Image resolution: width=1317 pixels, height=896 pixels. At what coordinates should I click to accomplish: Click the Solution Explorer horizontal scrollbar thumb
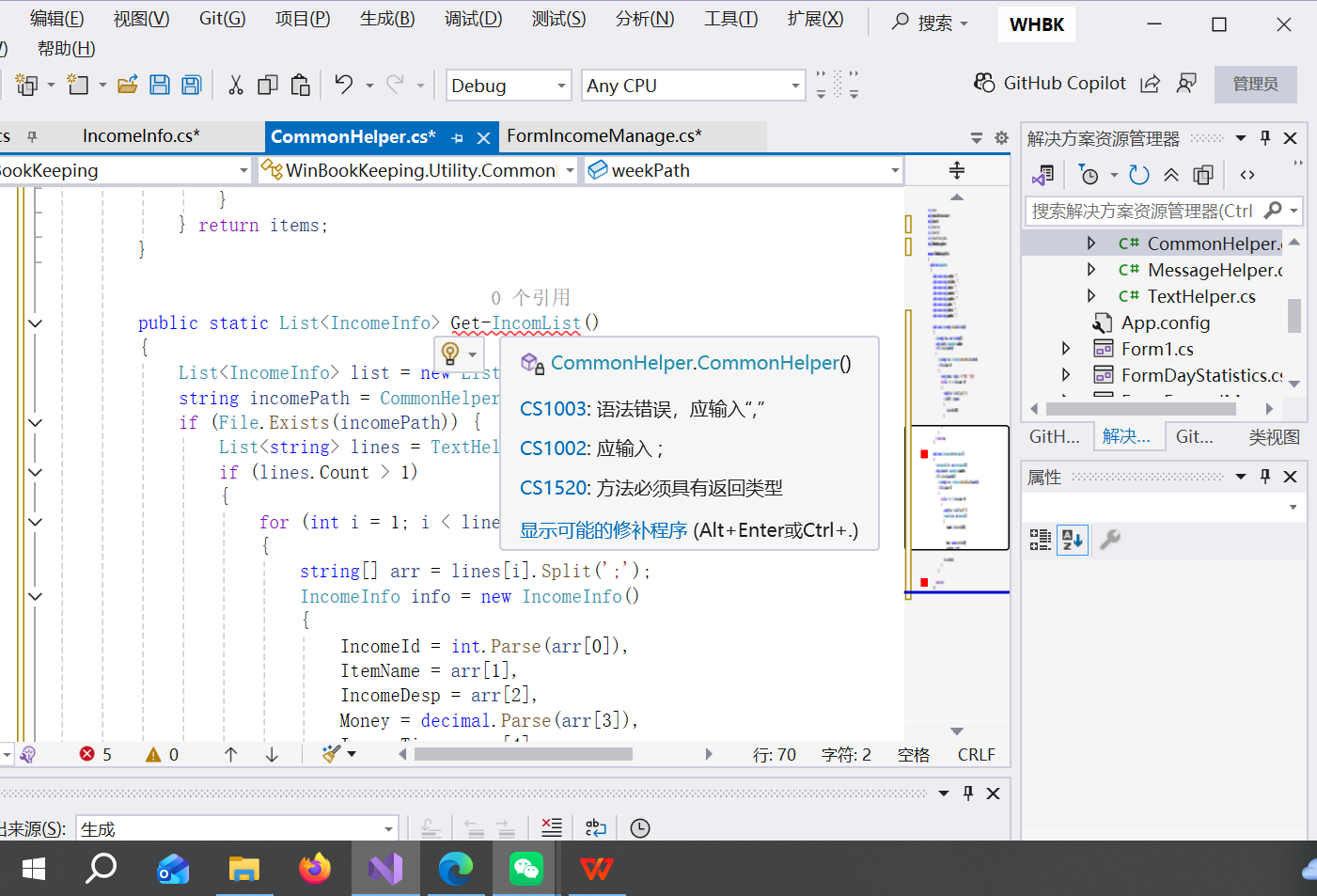pyautogui.click(x=1141, y=409)
